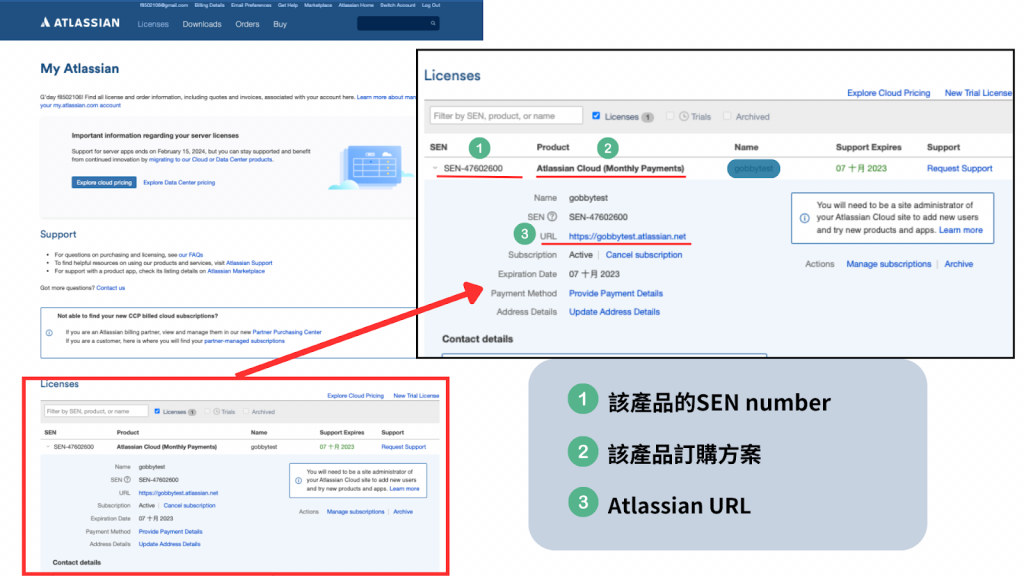Toggle the Licenses checkbox in the enlarged panel
Viewport: 1024px width, 576px height.
tap(596, 116)
